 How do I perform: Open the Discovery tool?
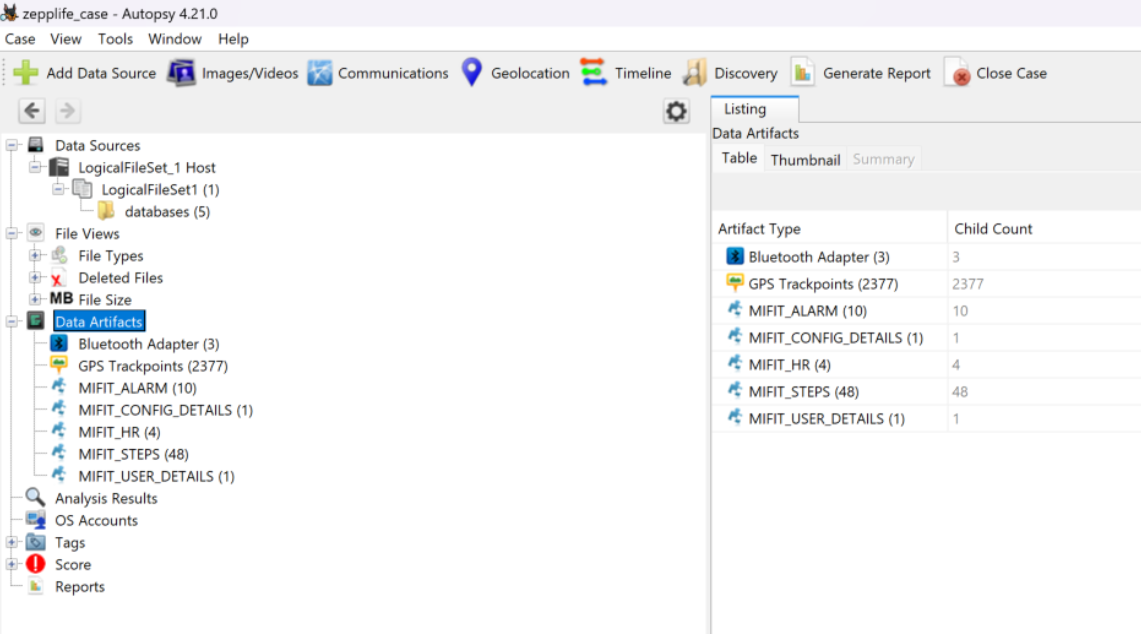pos(695,73)
